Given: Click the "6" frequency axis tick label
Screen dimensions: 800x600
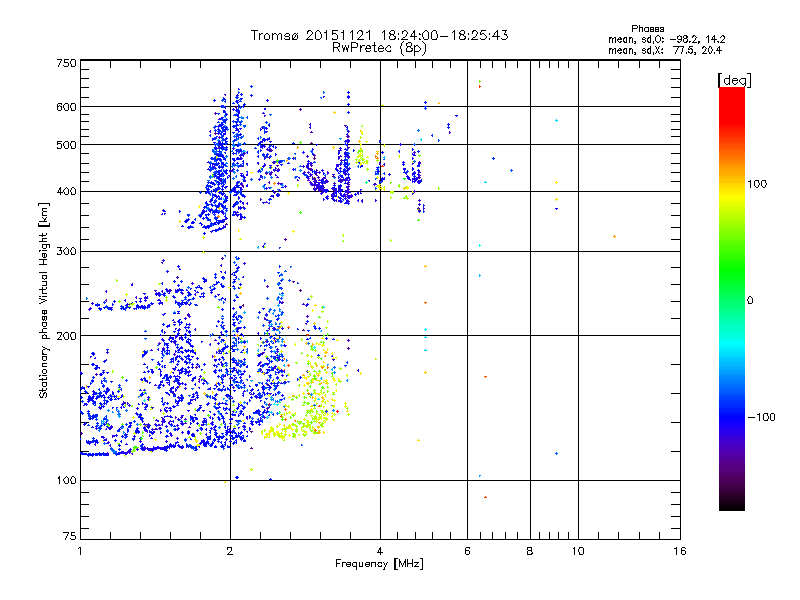Looking at the screenshot, I should [x=467, y=551].
